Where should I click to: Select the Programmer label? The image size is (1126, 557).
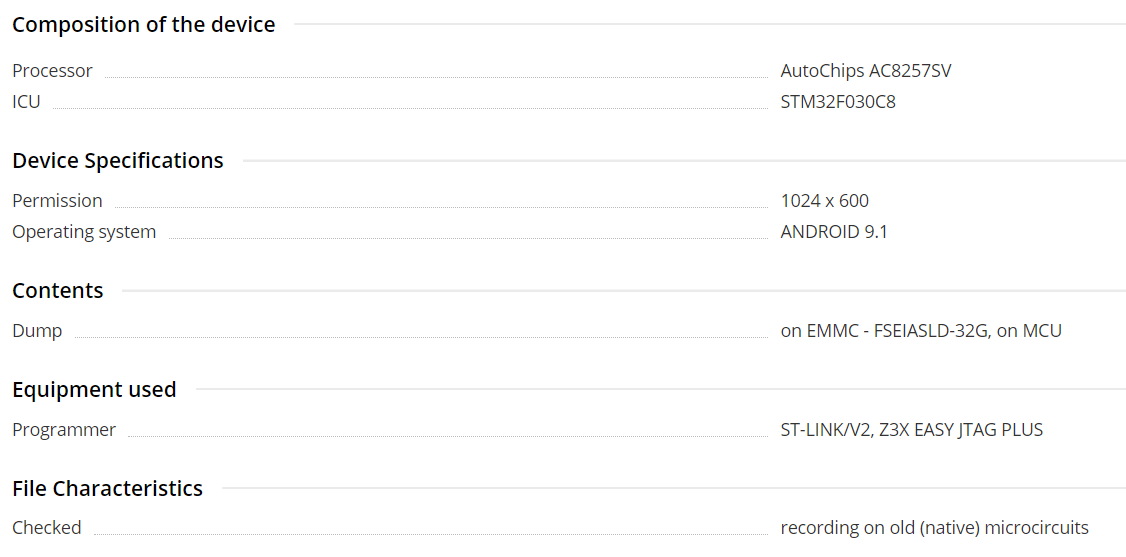click(x=64, y=430)
